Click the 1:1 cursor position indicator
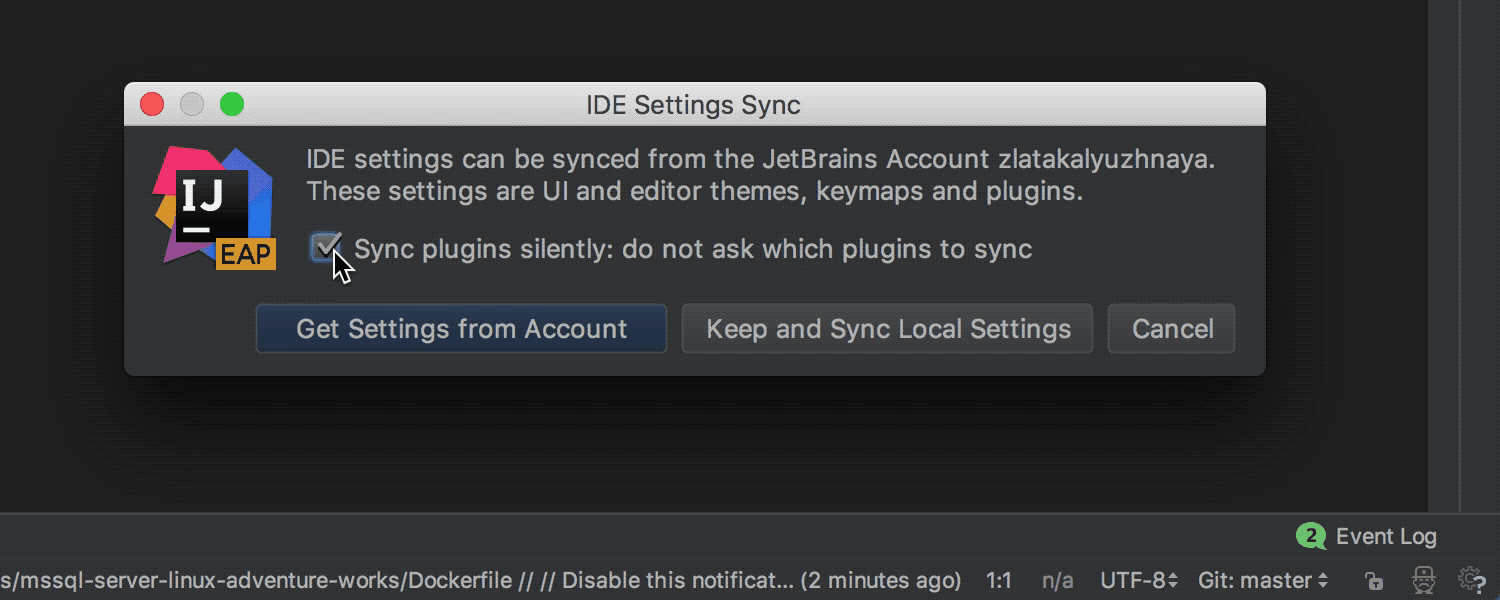The width and height of the screenshot is (1500, 600). pos(999,580)
